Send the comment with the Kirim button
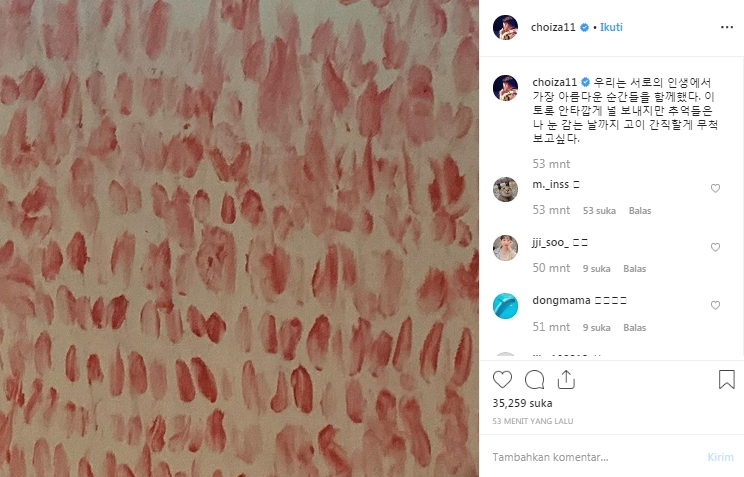The height and width of the screenshot is (477, 744). [x=720, y=457]
